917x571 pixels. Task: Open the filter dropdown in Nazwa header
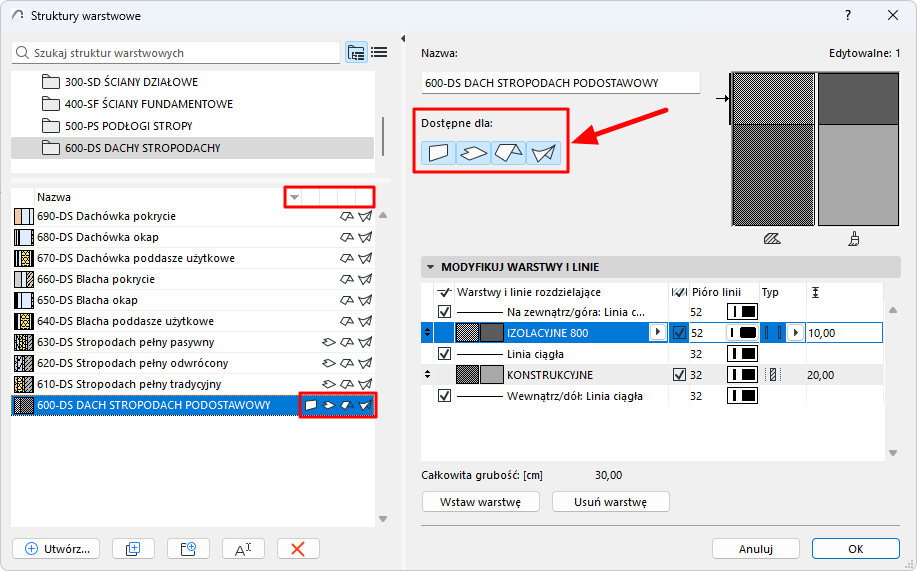click(x=294, y=197)
